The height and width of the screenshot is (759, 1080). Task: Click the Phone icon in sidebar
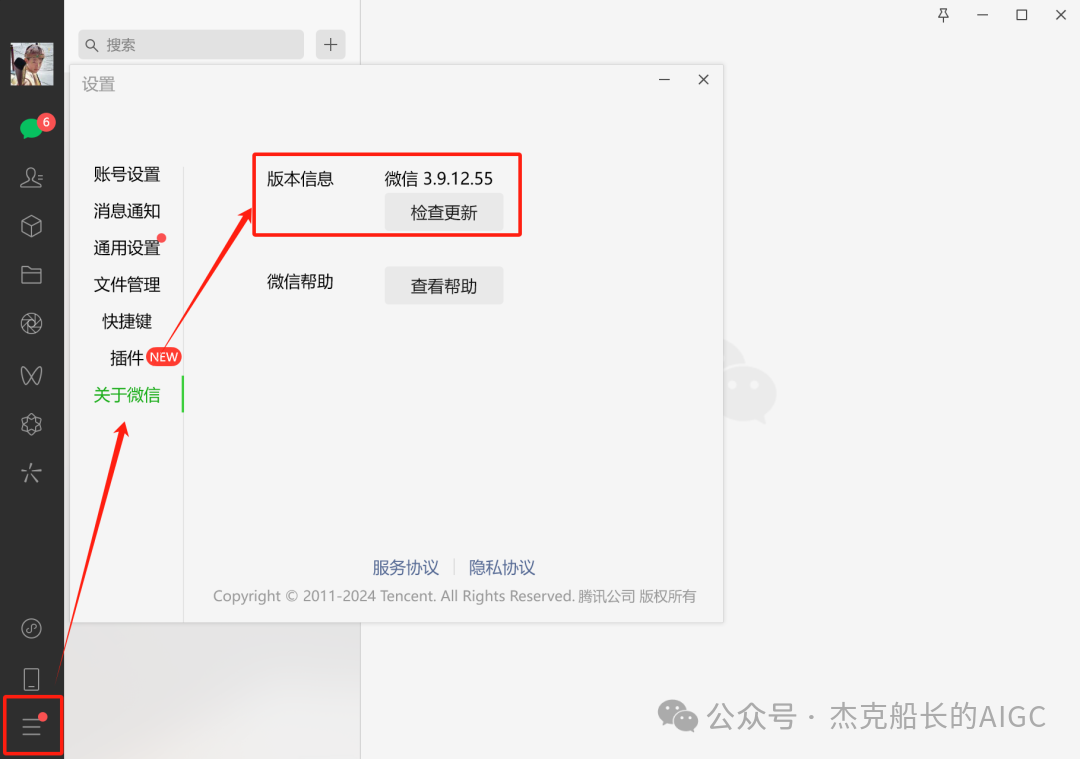[x=32, y=679]
